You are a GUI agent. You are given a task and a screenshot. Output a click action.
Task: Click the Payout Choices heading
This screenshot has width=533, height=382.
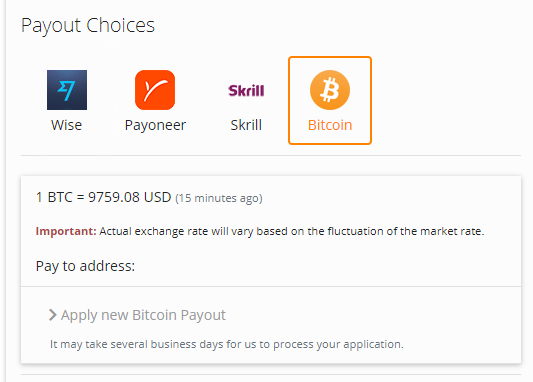point(88,26)
